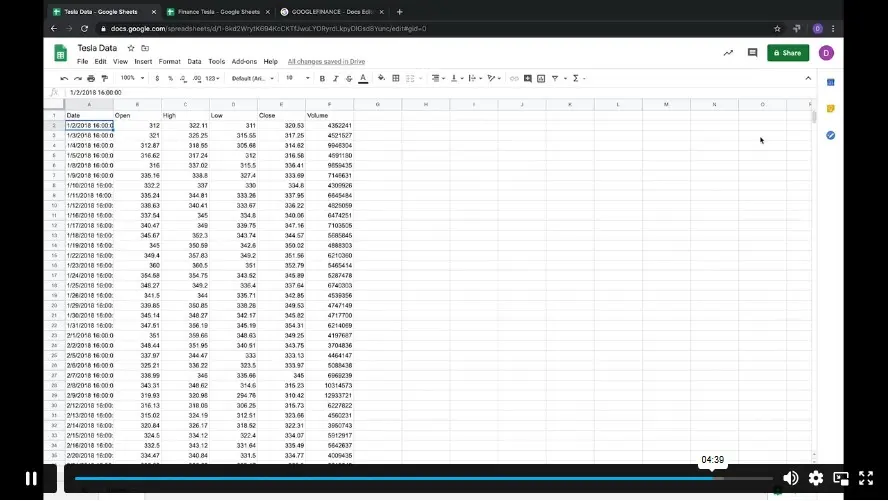Viewport: 888px width, 501px height.
Task: Click the Create a filter icon
Action: click(555, 79)
